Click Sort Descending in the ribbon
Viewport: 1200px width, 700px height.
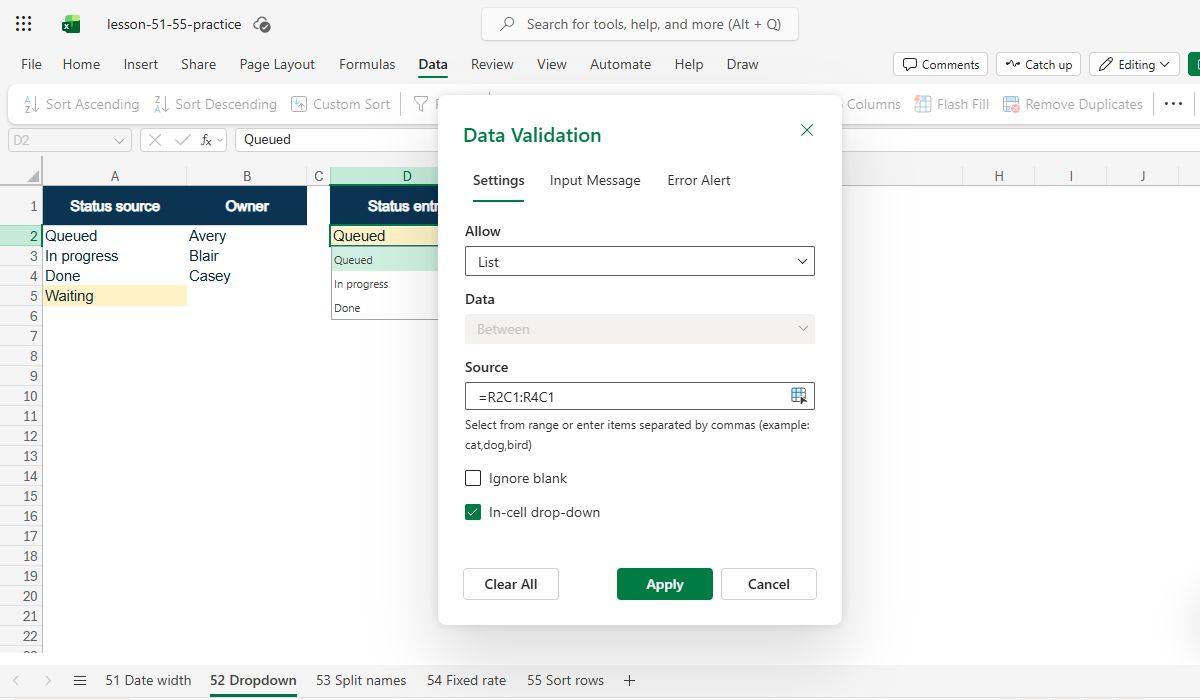215,104
